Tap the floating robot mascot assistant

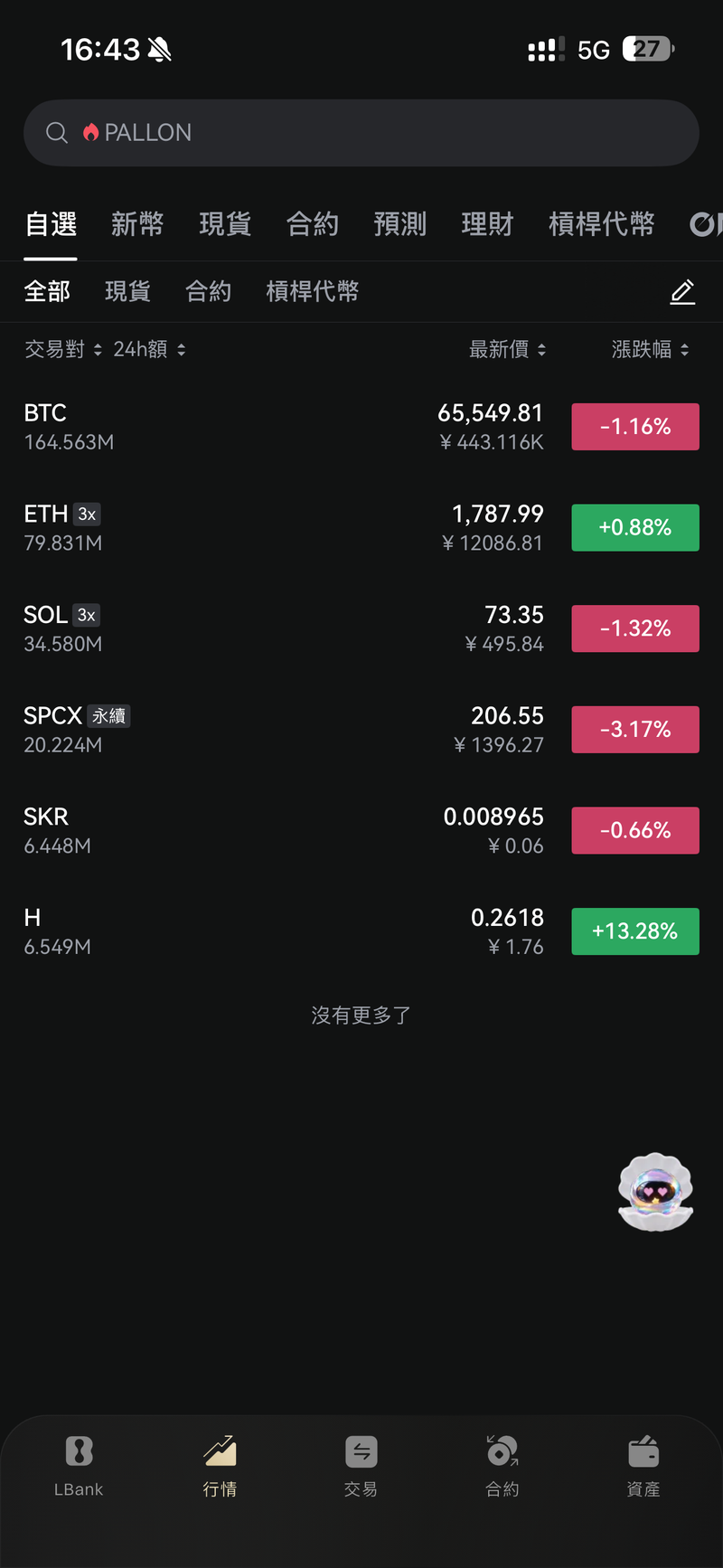click(655, 1192)
